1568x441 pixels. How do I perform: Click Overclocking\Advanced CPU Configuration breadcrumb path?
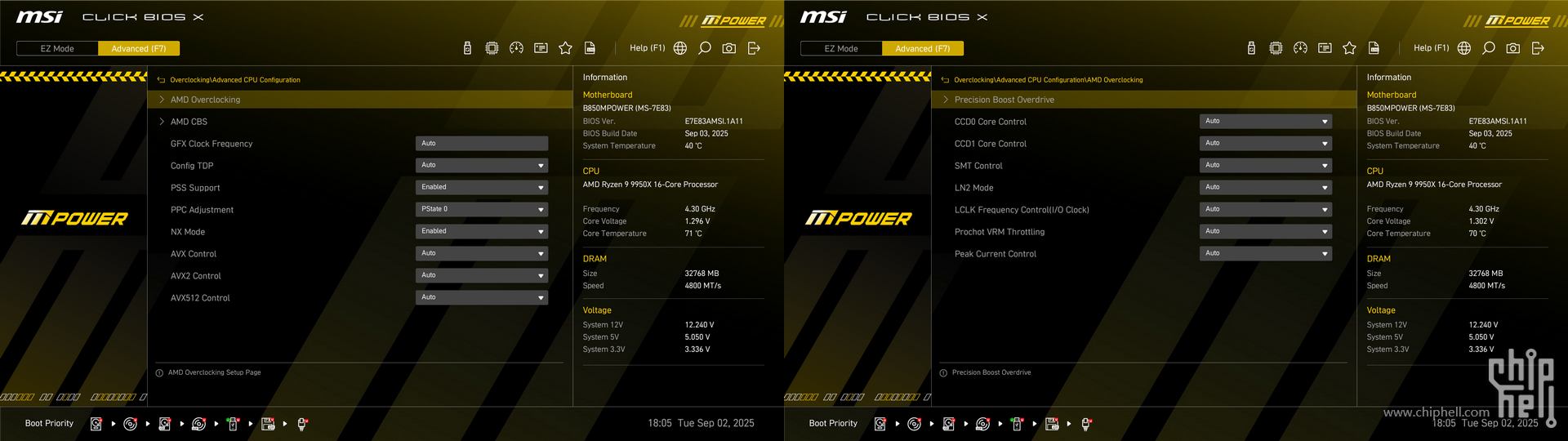[x=235, y=80]
